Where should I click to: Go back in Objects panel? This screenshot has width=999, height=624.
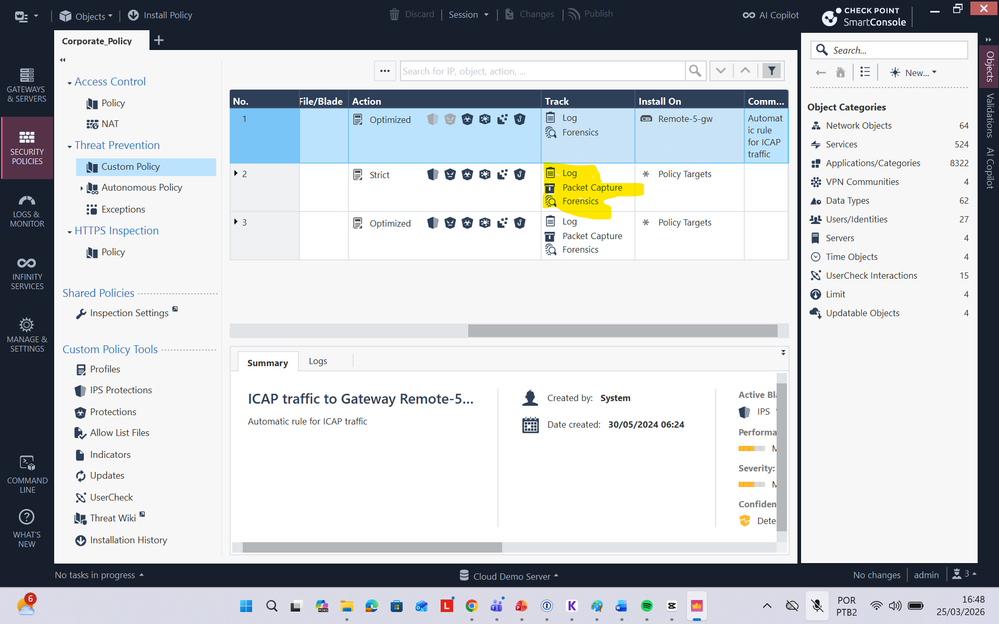(x=821, y=73)
